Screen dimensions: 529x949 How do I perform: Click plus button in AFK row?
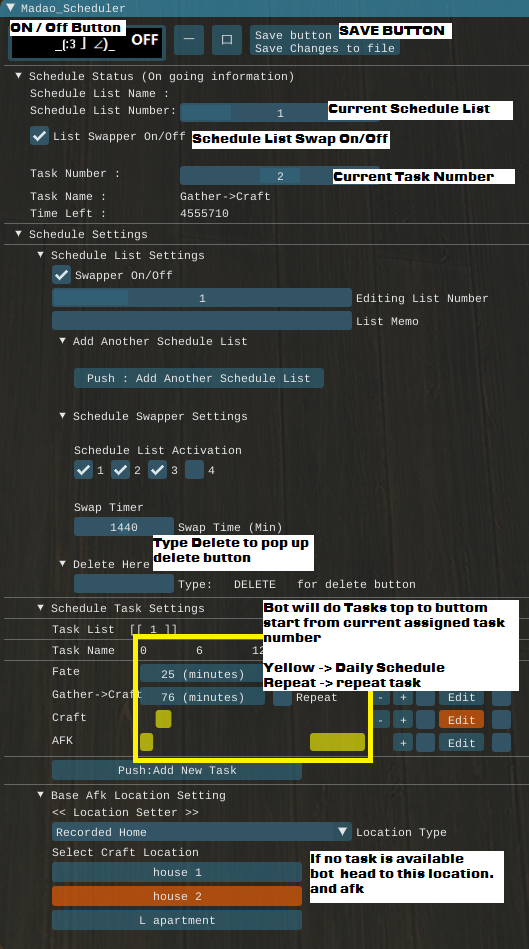click(x=402, y=743)
